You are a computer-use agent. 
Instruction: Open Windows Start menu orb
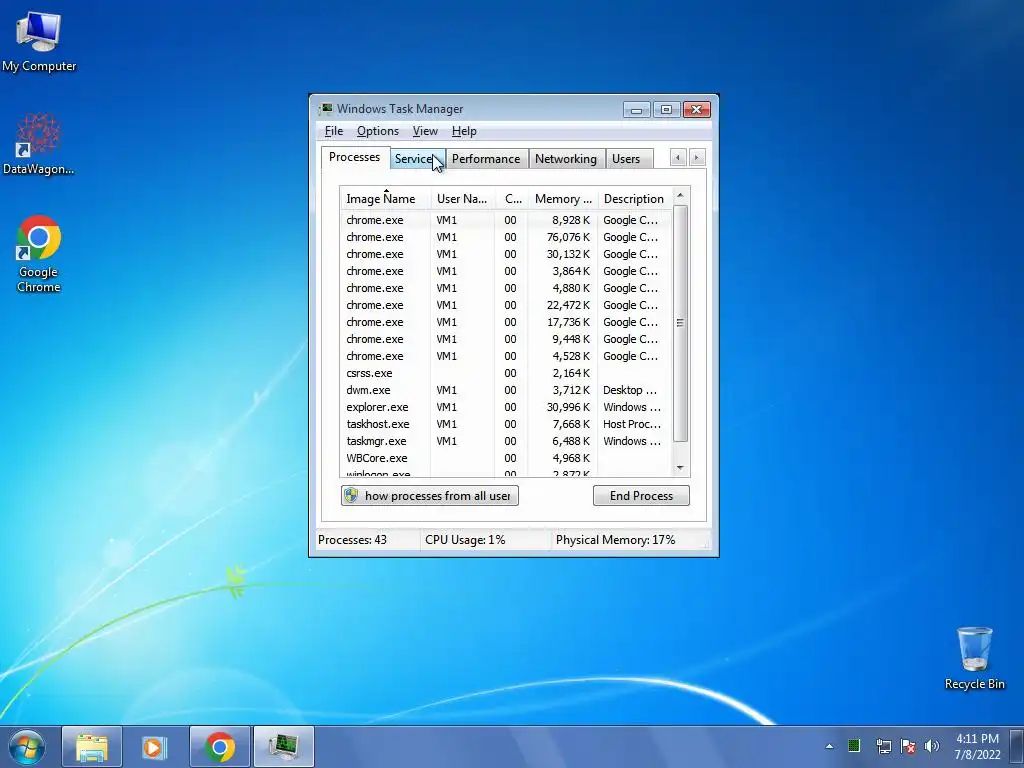tap(27, 747)
